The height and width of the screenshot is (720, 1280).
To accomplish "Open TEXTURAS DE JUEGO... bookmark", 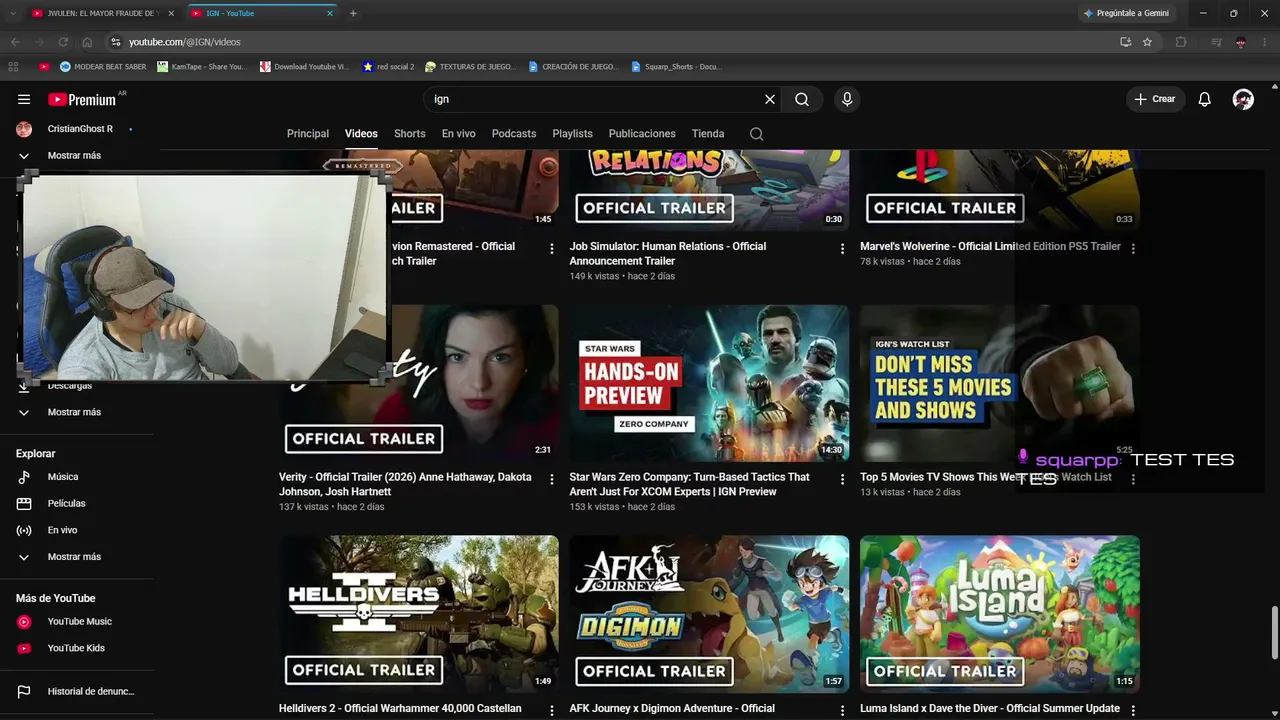I will click(x=469, y=67).
